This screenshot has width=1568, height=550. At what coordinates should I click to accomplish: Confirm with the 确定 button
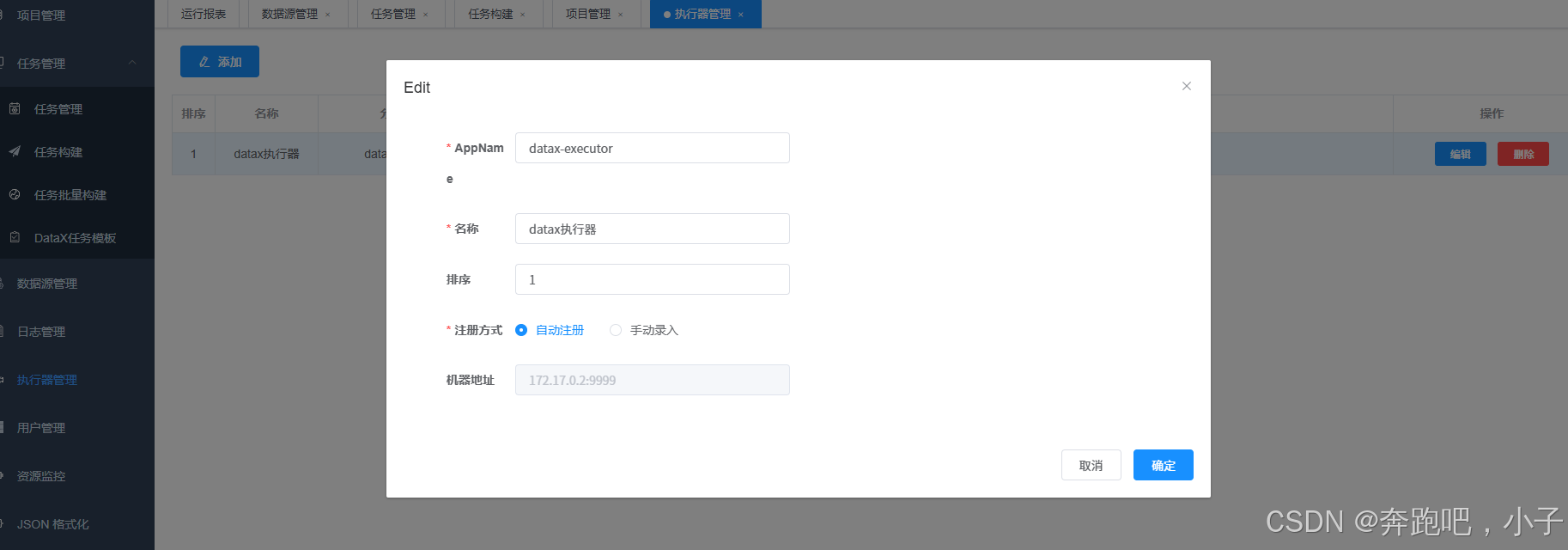point(1163,465)
